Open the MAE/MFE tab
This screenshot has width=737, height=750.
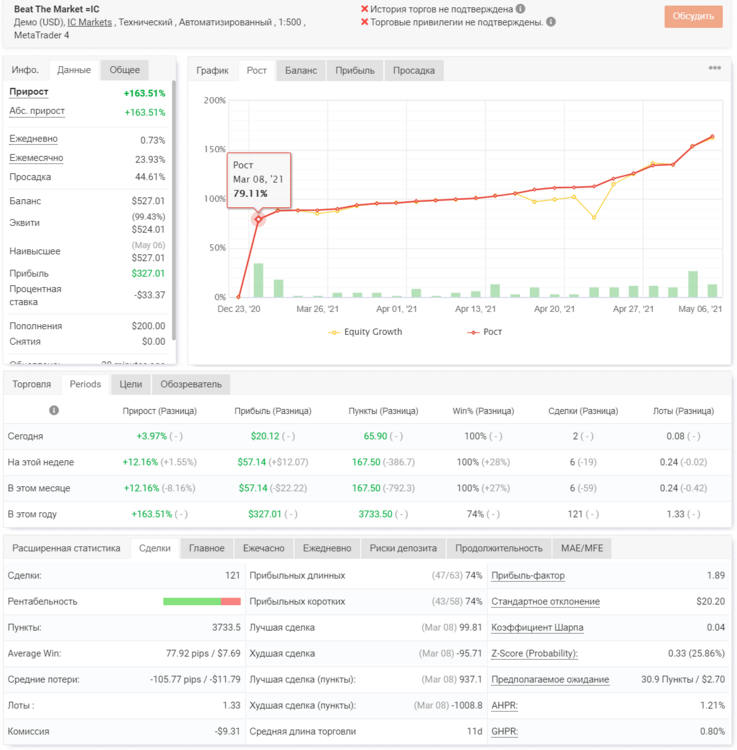(582, 548)
